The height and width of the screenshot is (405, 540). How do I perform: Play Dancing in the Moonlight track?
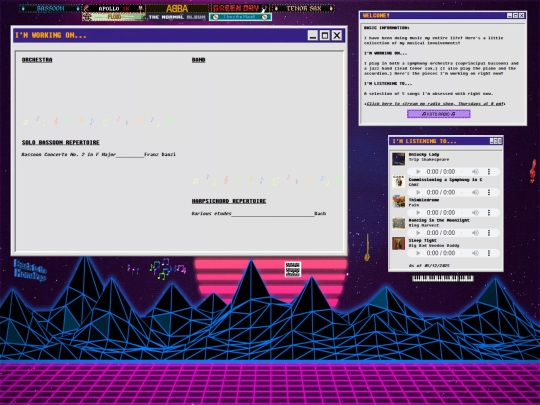pos(418,233)
